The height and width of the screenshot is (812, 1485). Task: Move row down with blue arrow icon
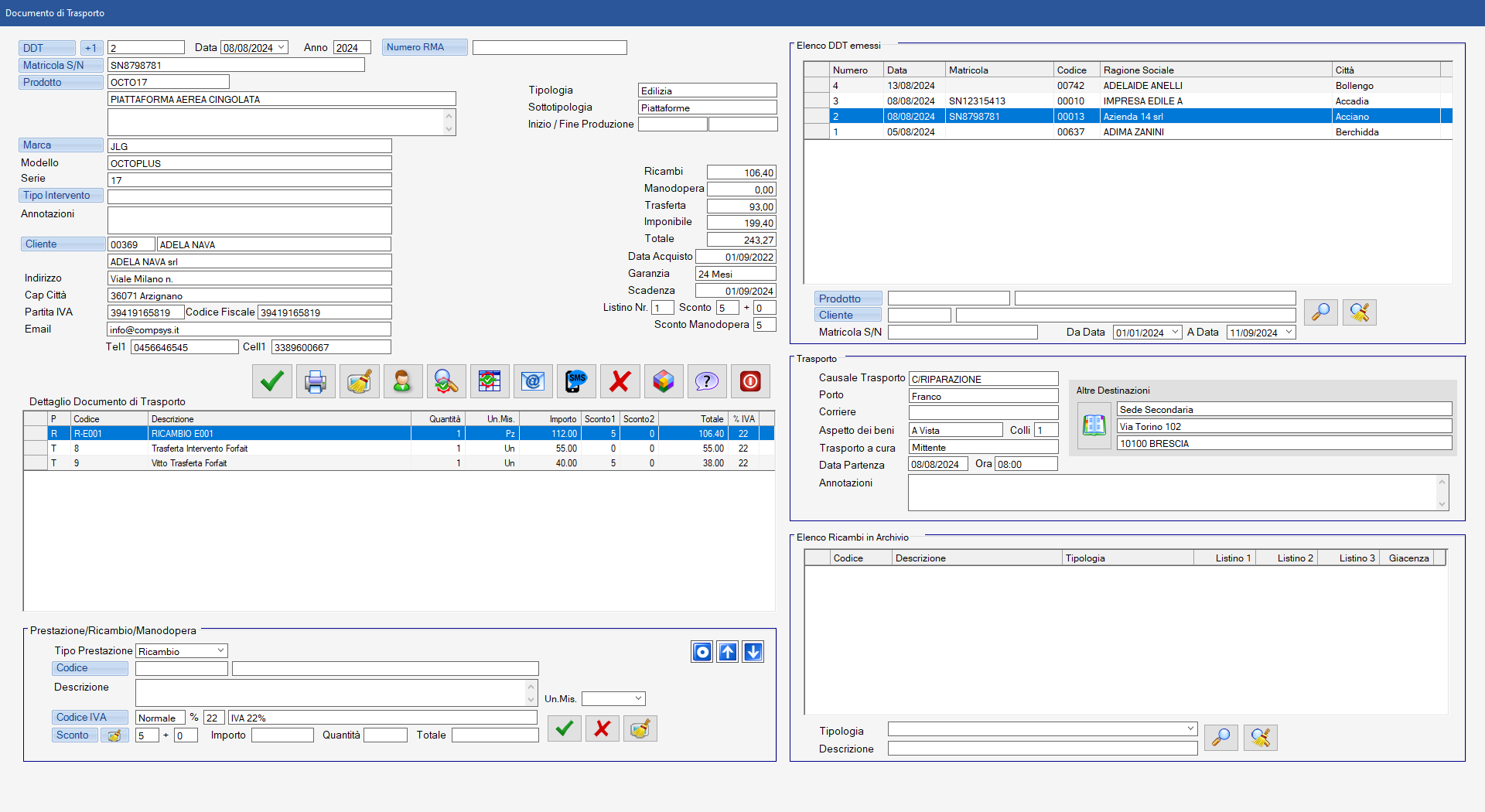[753, 652]
